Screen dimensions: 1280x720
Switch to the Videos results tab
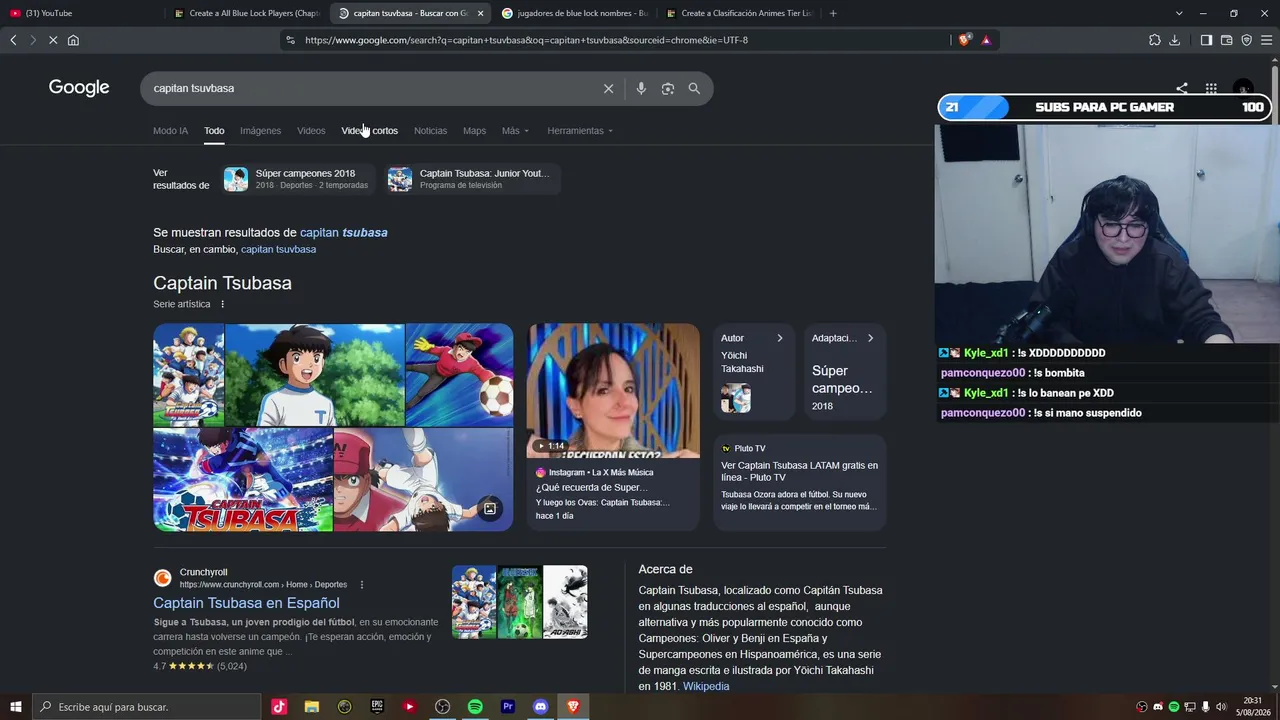click(x=311, y=131)
